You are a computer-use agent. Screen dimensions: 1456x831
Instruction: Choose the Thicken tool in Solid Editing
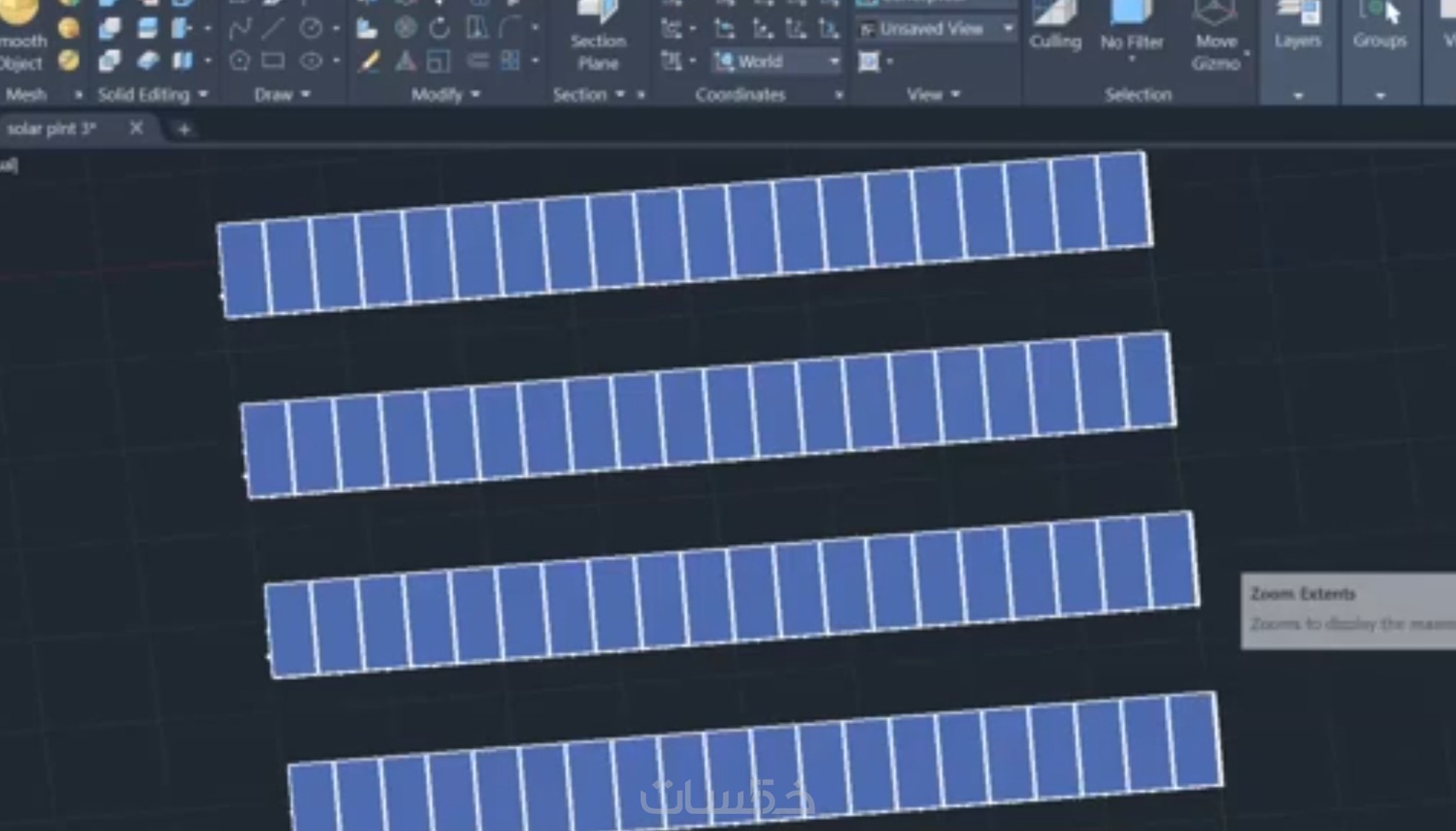147,61
